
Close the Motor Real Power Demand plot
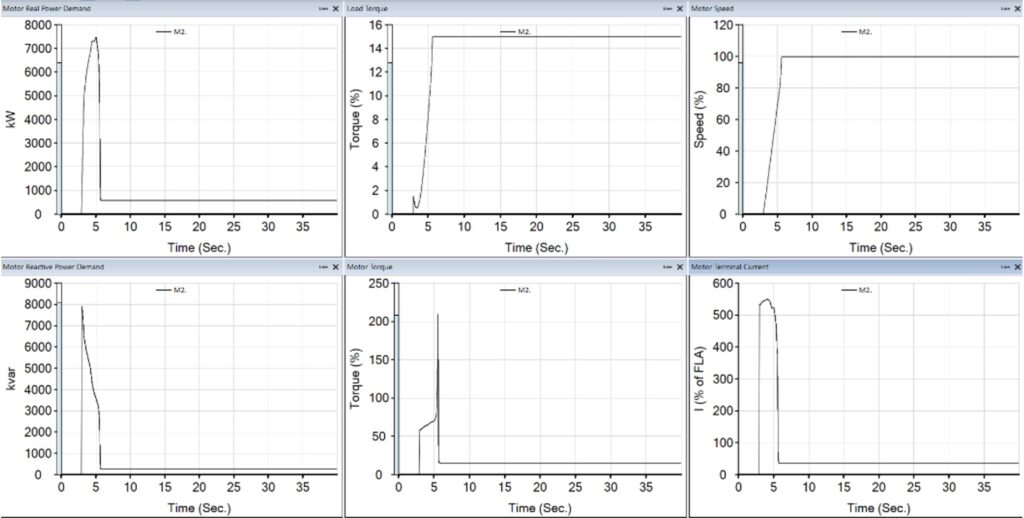[334, 9]
